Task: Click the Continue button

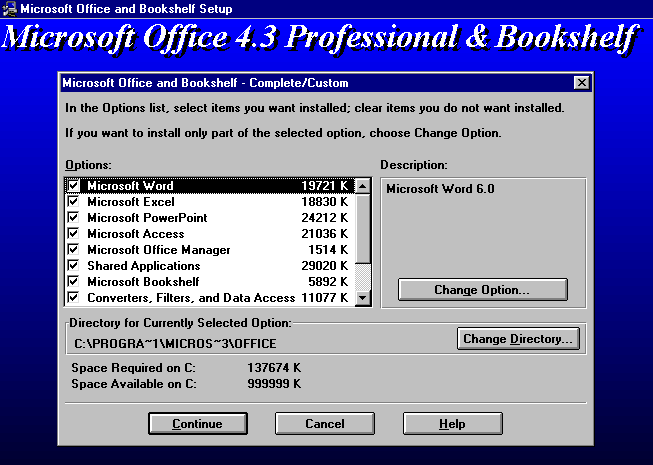Action: click(x=198, y=424)
